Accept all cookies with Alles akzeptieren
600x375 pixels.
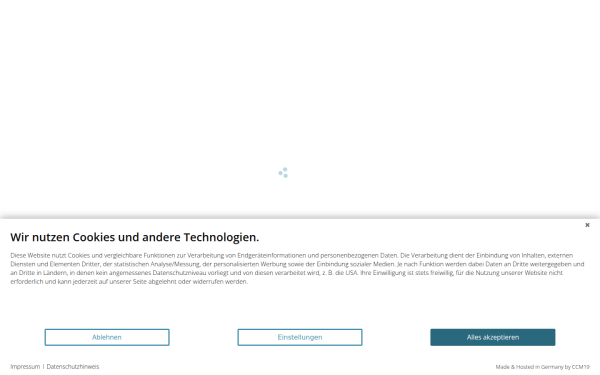click(x=492, y=337)
